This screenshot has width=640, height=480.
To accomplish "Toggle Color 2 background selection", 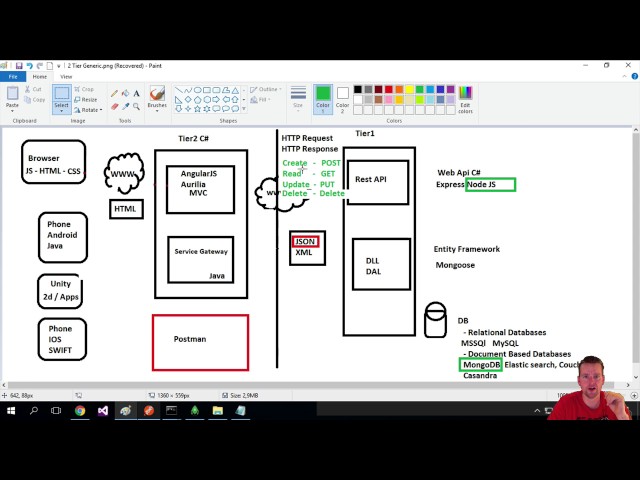I will coord(342,98).
